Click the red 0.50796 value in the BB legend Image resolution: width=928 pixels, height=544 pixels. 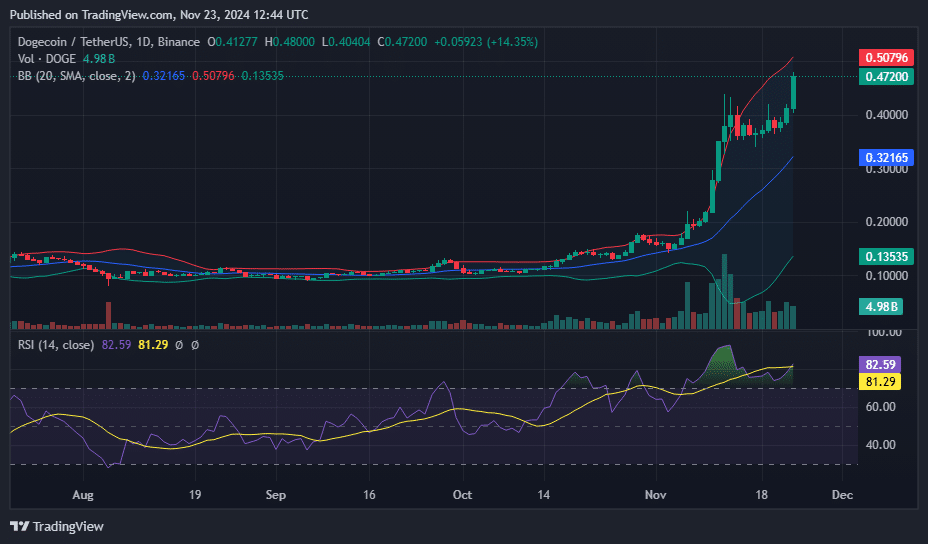tap(213, 76)
